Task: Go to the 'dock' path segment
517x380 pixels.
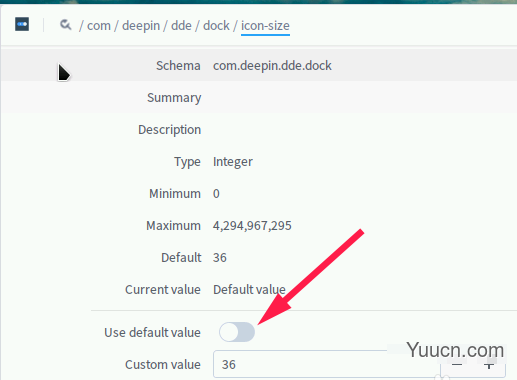Action: pos(216,26)
